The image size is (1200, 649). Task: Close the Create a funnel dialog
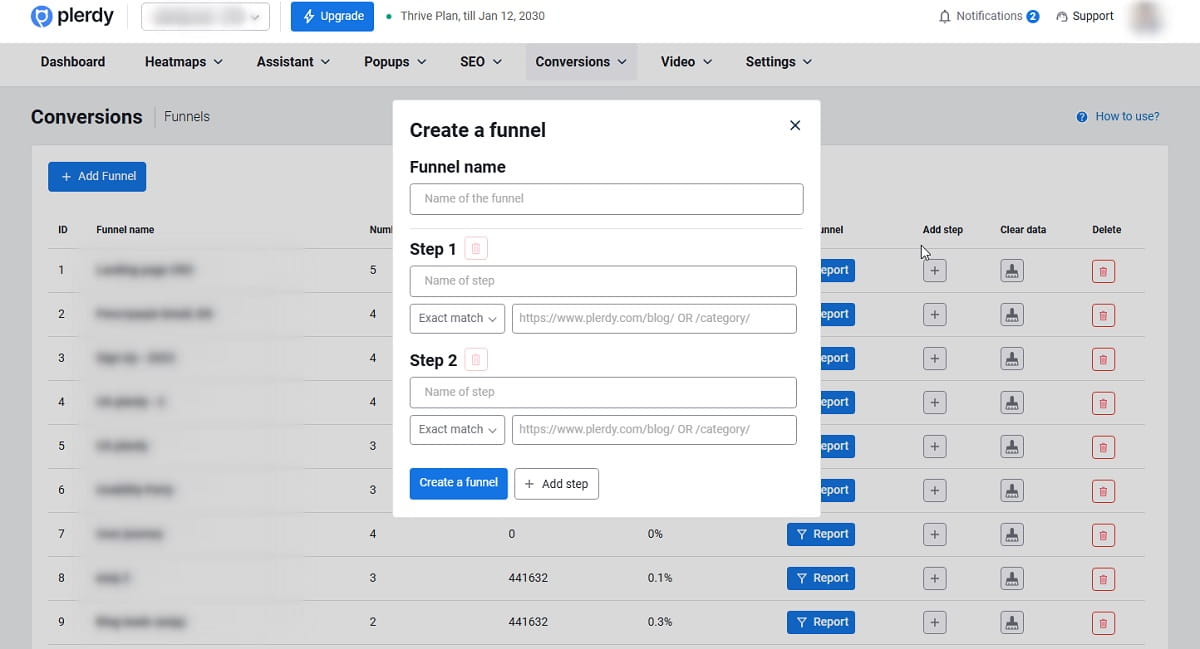tap(795, 125)
